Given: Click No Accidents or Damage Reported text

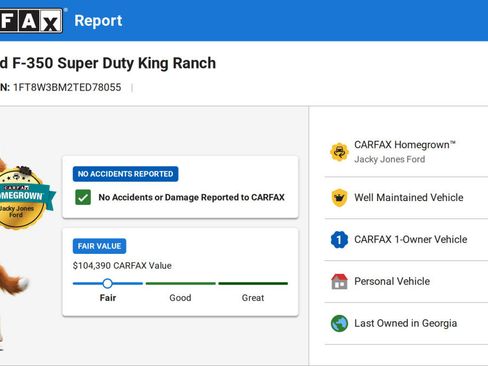Looking at the screenshot, I should 191,197.
